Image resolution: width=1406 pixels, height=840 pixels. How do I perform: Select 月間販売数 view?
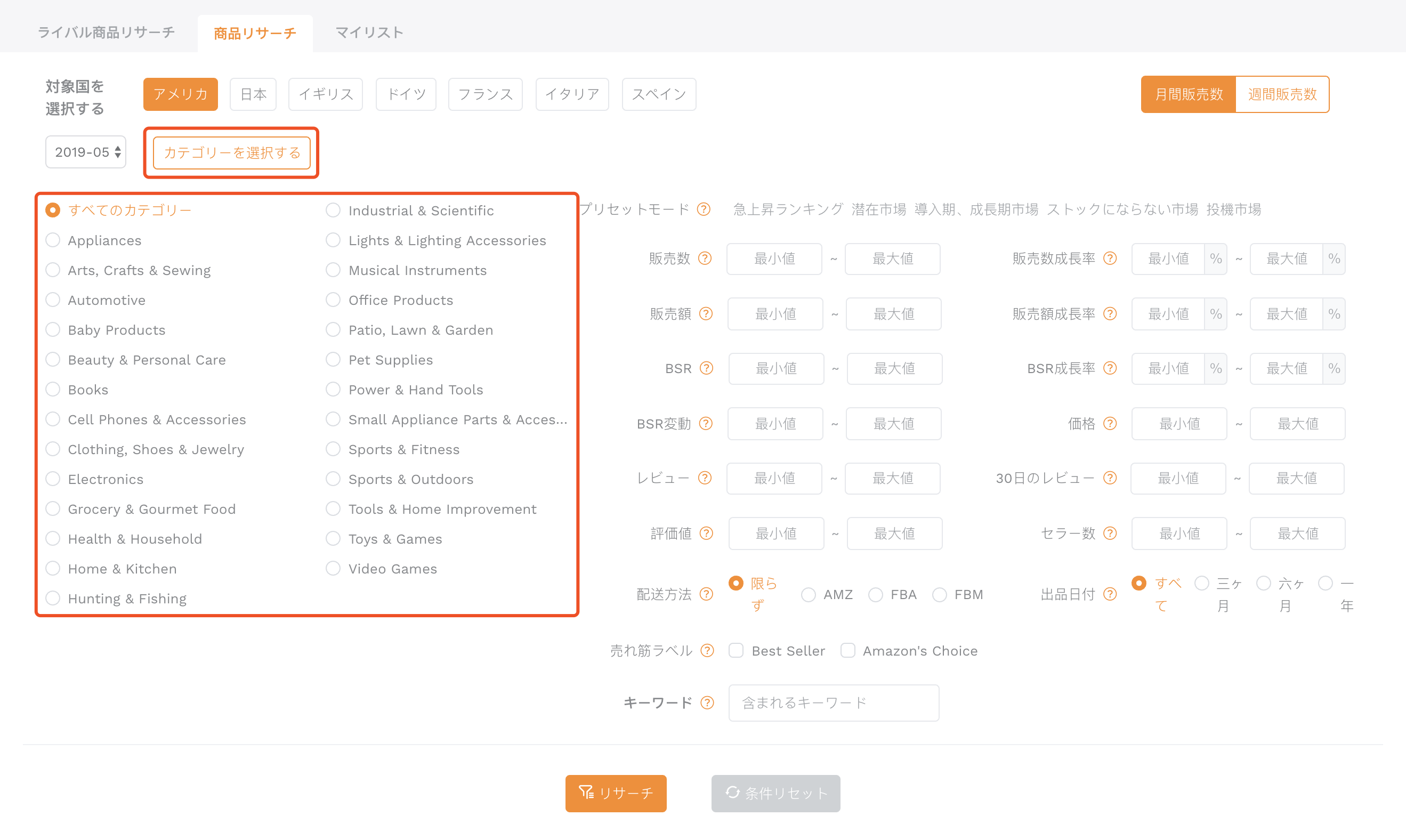[x=1189, y=94]
